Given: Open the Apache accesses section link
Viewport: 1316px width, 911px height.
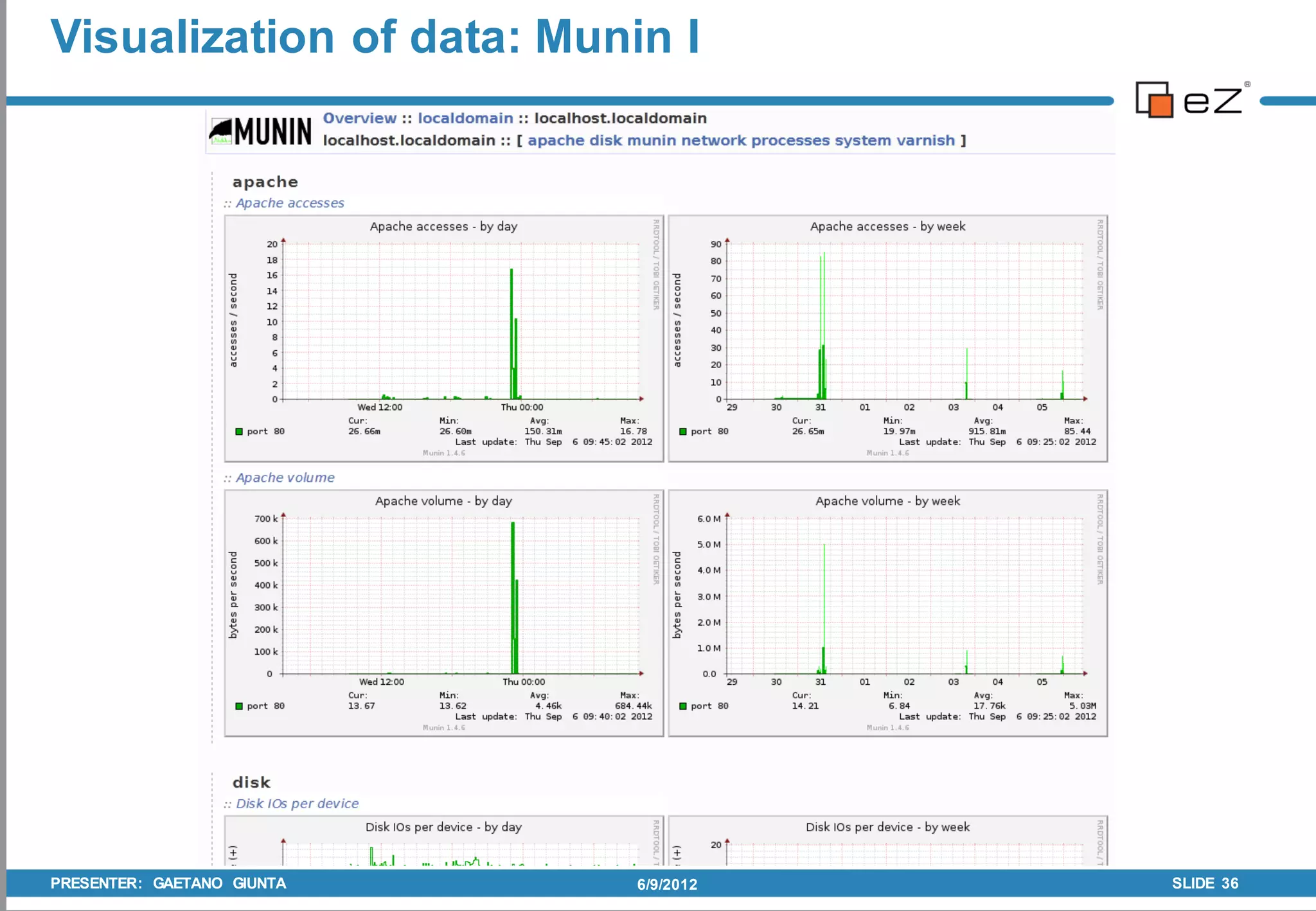Looking at the screenshot, I should point(290,203).
